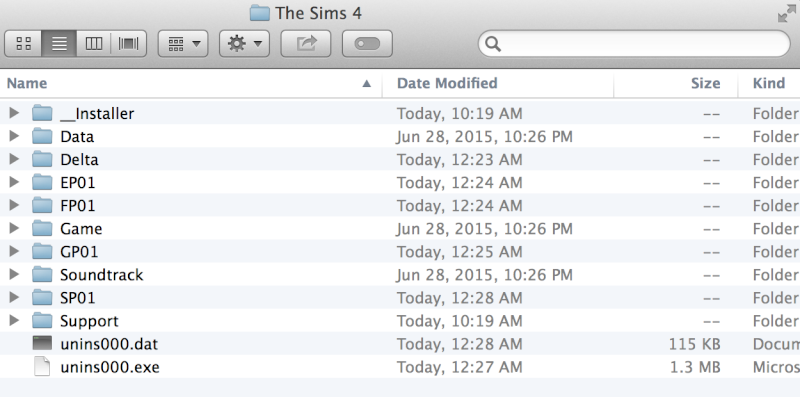Screen dimensions: 800x397
Task: Click the Delta folder icon
Action: tap(42, 159)
